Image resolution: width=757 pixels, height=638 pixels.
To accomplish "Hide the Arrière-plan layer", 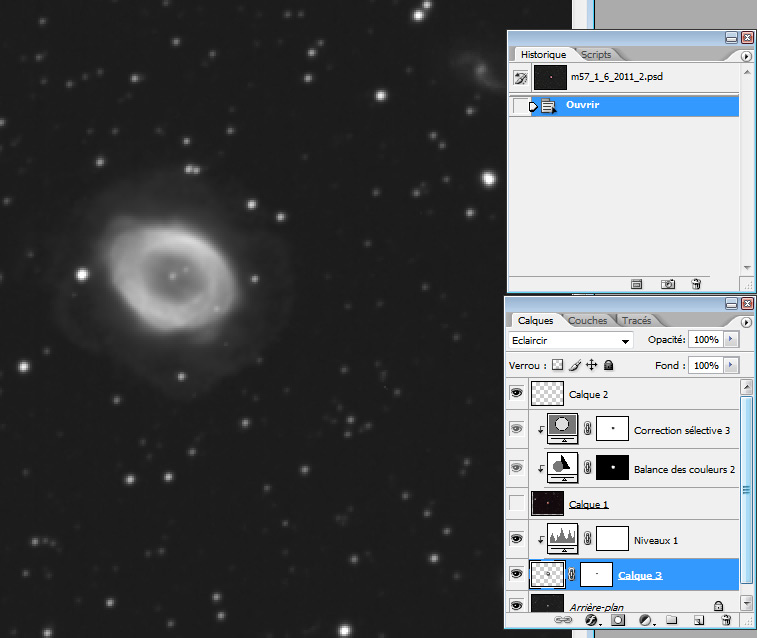I will 516,605.
